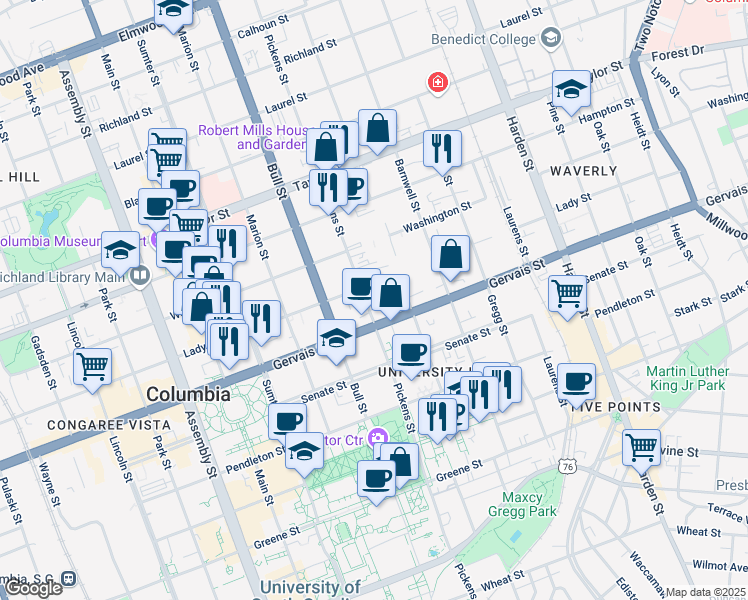748x600 pixels.
Task: Click the camera attraction icon next to 'tor Ctr'
Action: coord(378,438)
